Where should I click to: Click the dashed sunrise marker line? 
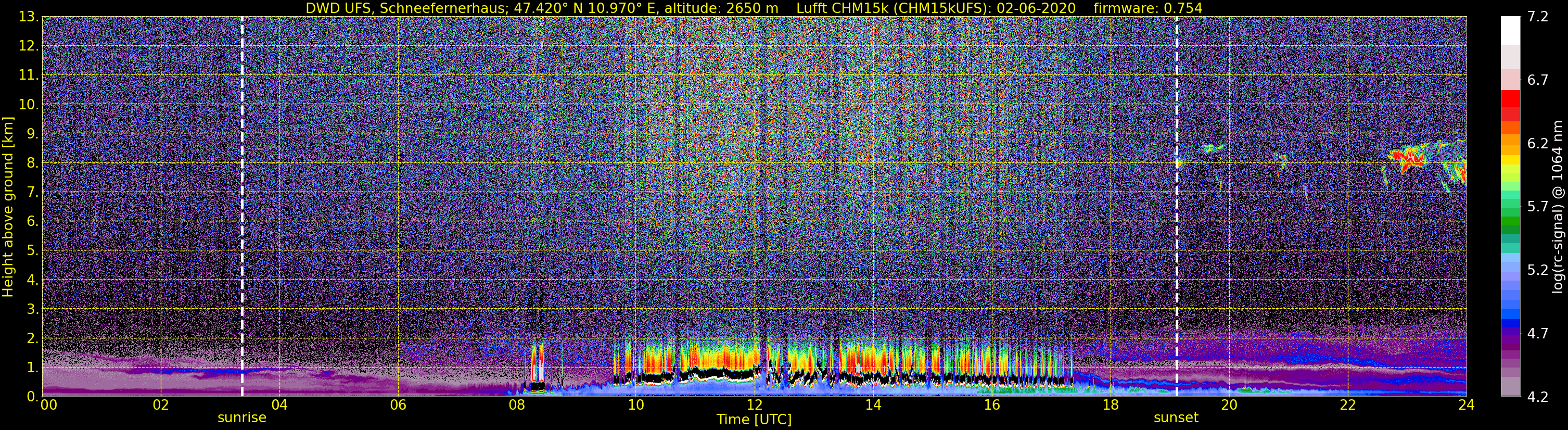point(241,207)
